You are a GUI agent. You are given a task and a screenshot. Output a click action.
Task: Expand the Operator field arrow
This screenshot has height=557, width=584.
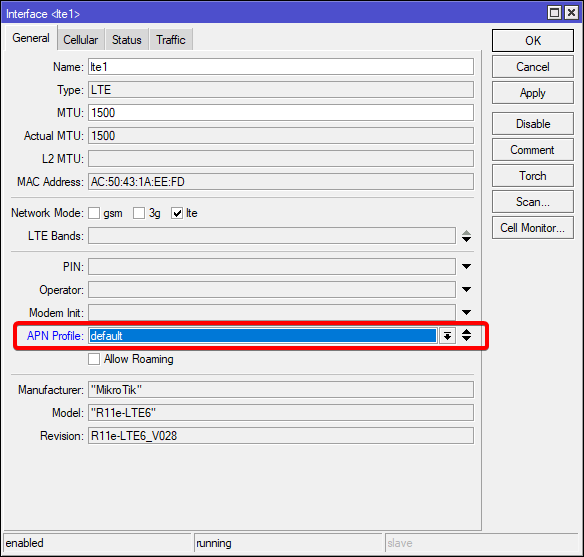coord(466,290)
